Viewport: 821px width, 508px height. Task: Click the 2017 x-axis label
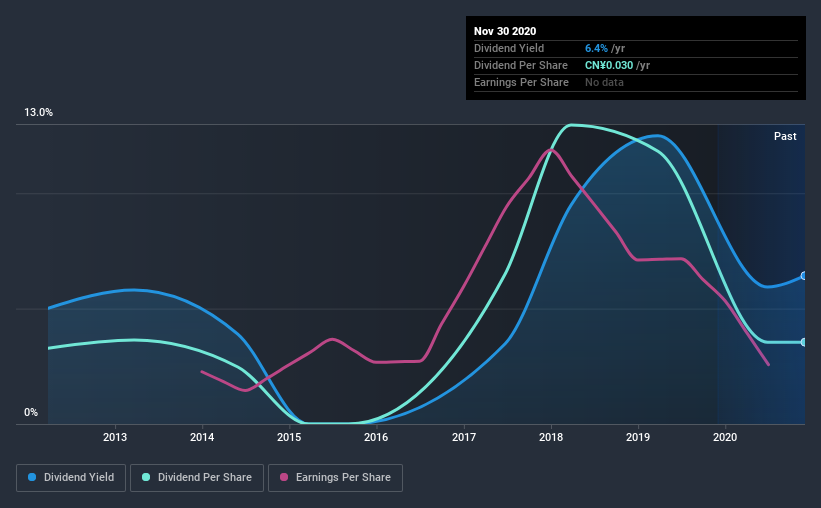point(464,437)
